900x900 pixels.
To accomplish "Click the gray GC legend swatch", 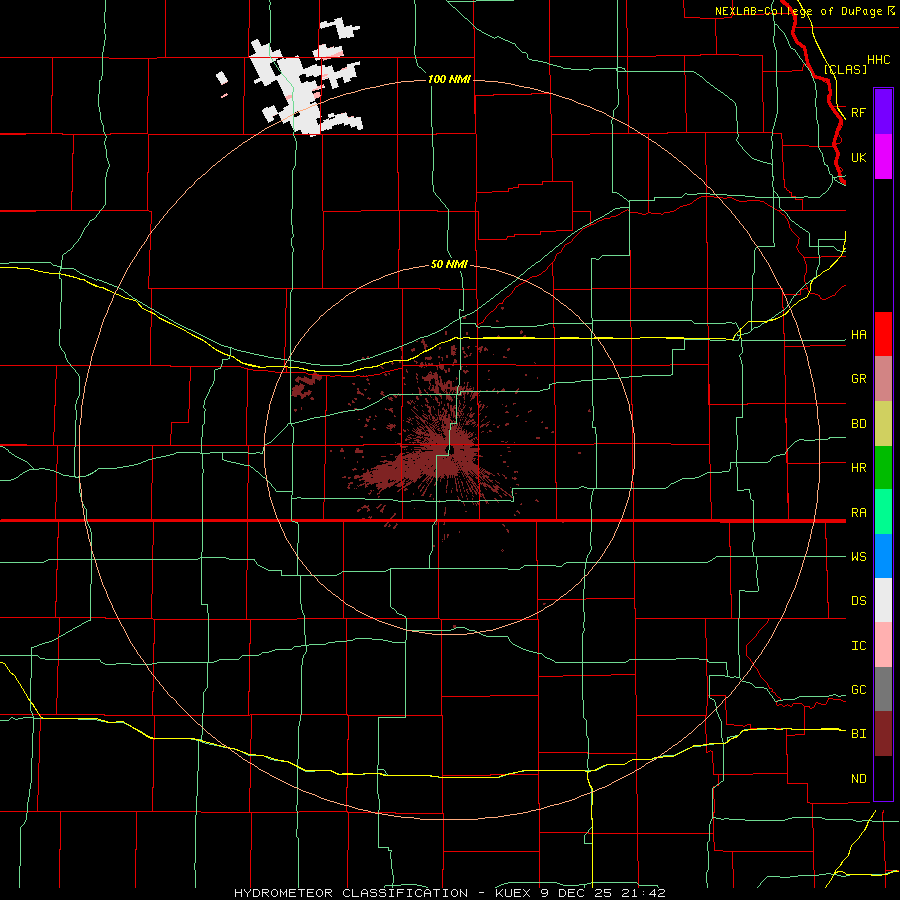I will point(883,689).
